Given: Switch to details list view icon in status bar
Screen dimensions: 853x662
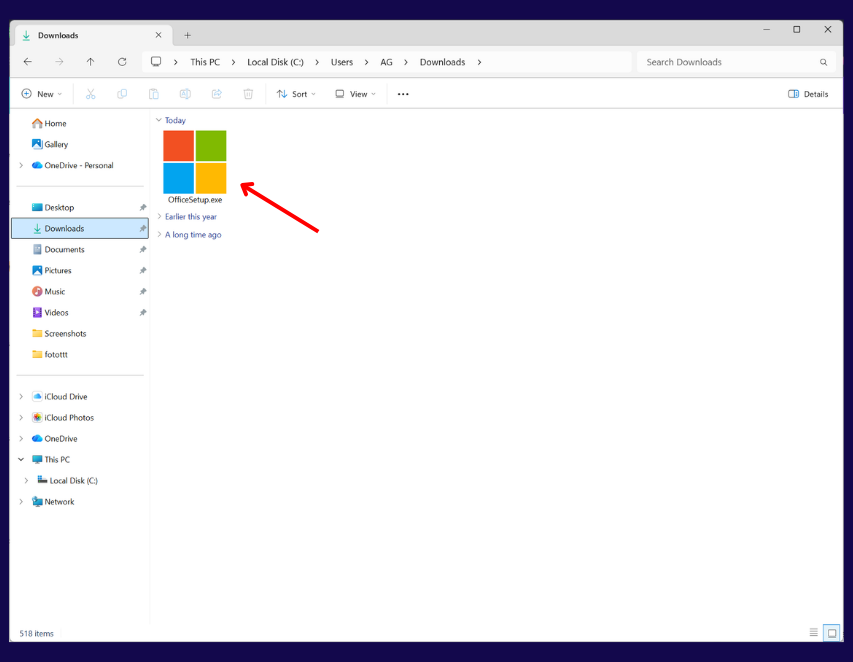Looking at the screenshot, I should (x=813, y=632).
